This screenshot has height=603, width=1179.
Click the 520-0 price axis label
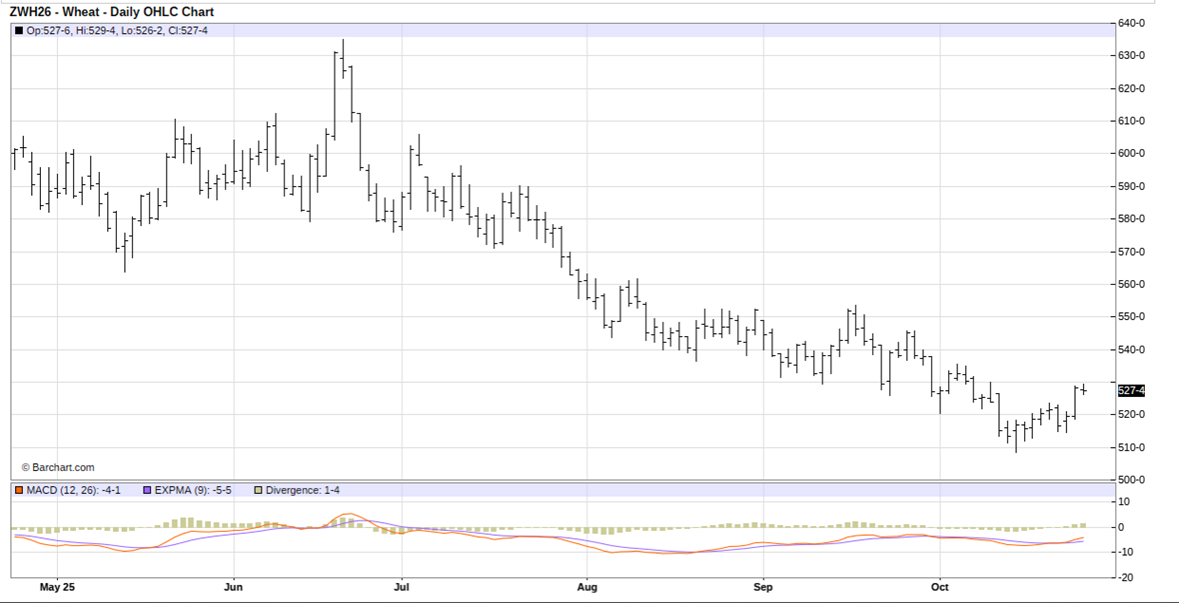click(x=1132, y=414)
